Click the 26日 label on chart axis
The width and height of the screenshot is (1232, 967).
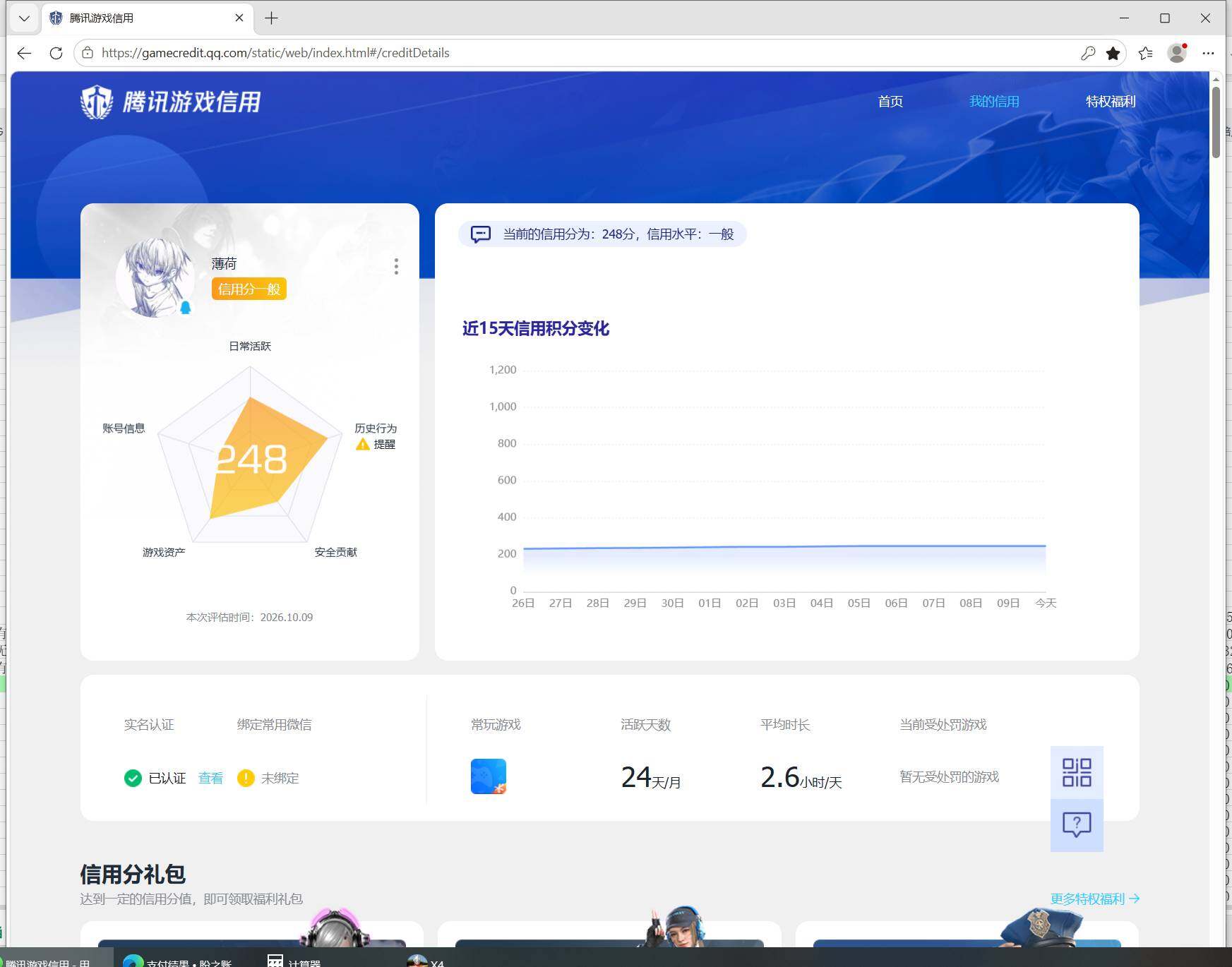pyautogui.click(x=523, y=603)
